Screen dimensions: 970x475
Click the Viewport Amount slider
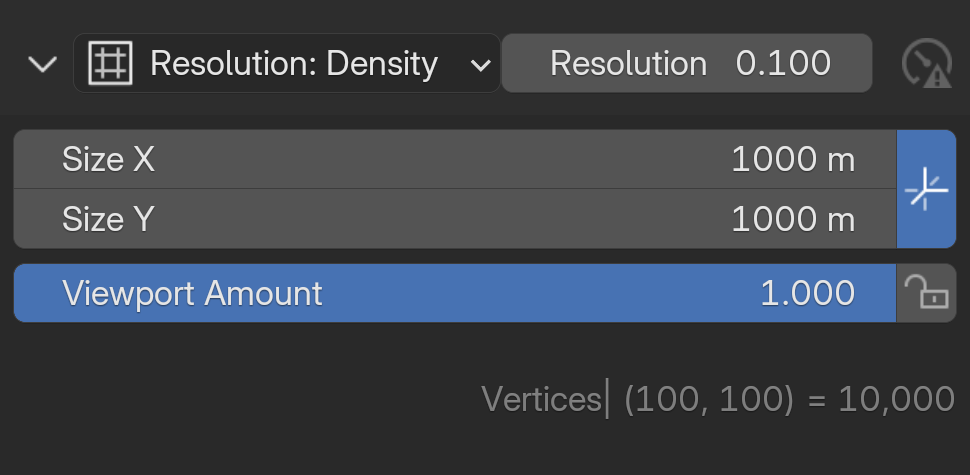455,293
